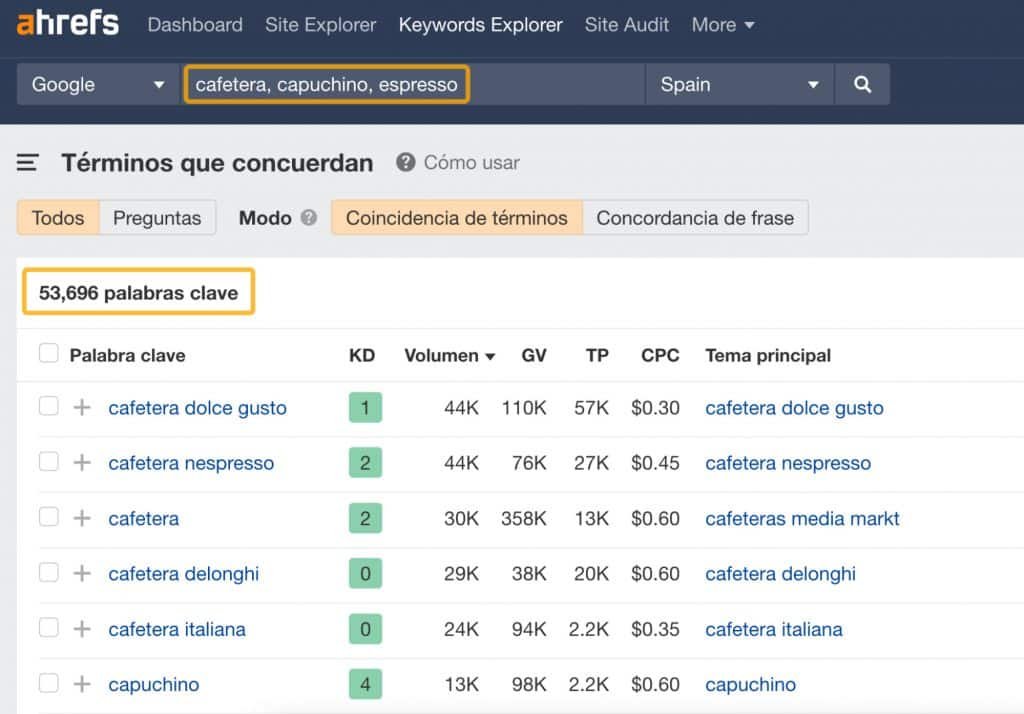Add capuchino with plus icon
The image size is (1024, 714).
tap(82, 684)
